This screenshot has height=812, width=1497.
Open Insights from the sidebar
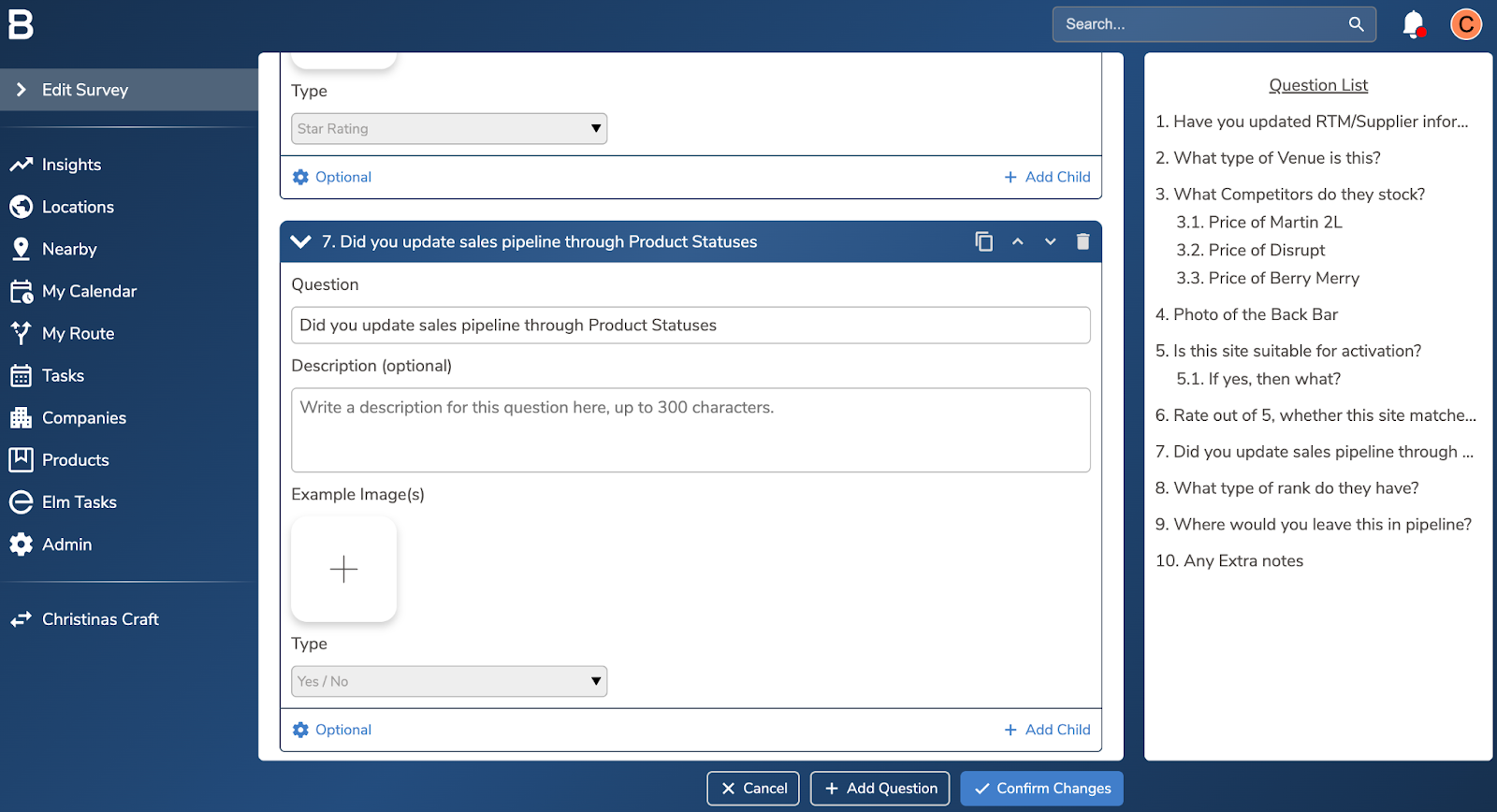pyautogui.click(x=71, y=165)
